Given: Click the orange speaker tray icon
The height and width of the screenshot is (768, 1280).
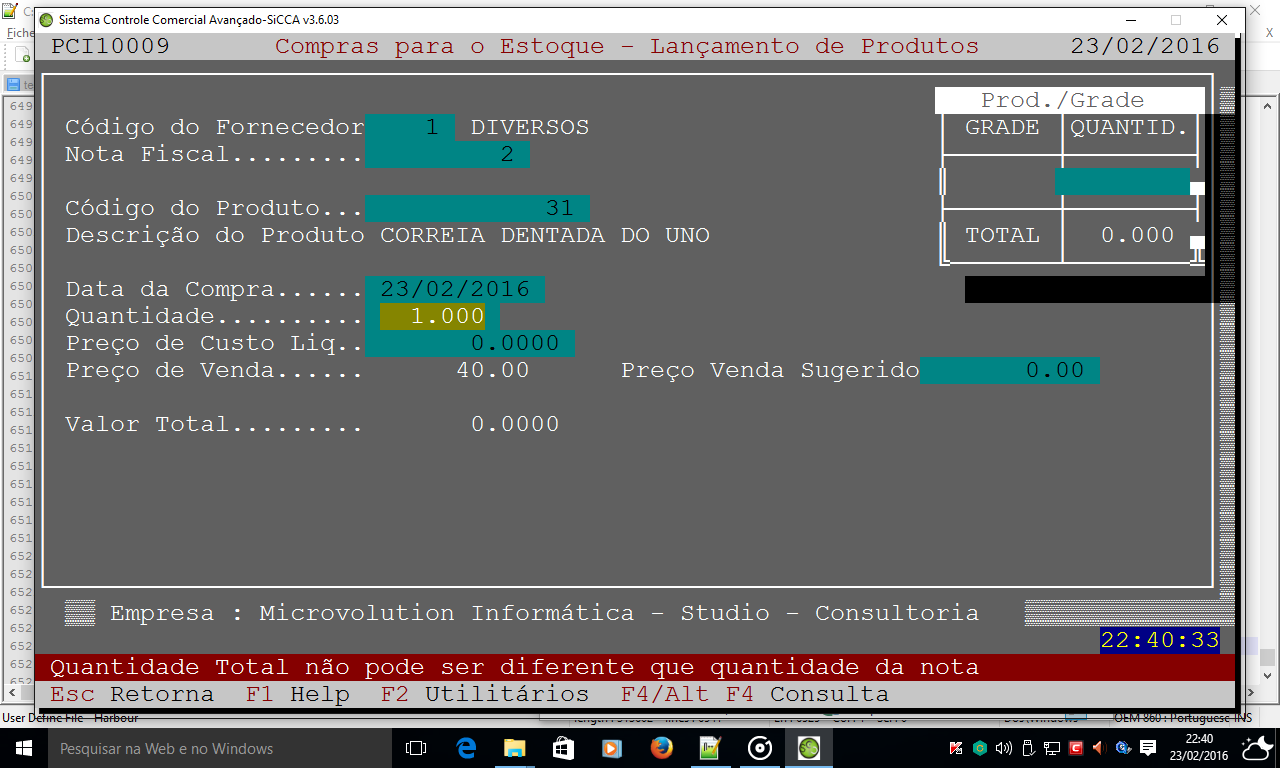Looking at the screenshot, I should tap(1099, 748).
